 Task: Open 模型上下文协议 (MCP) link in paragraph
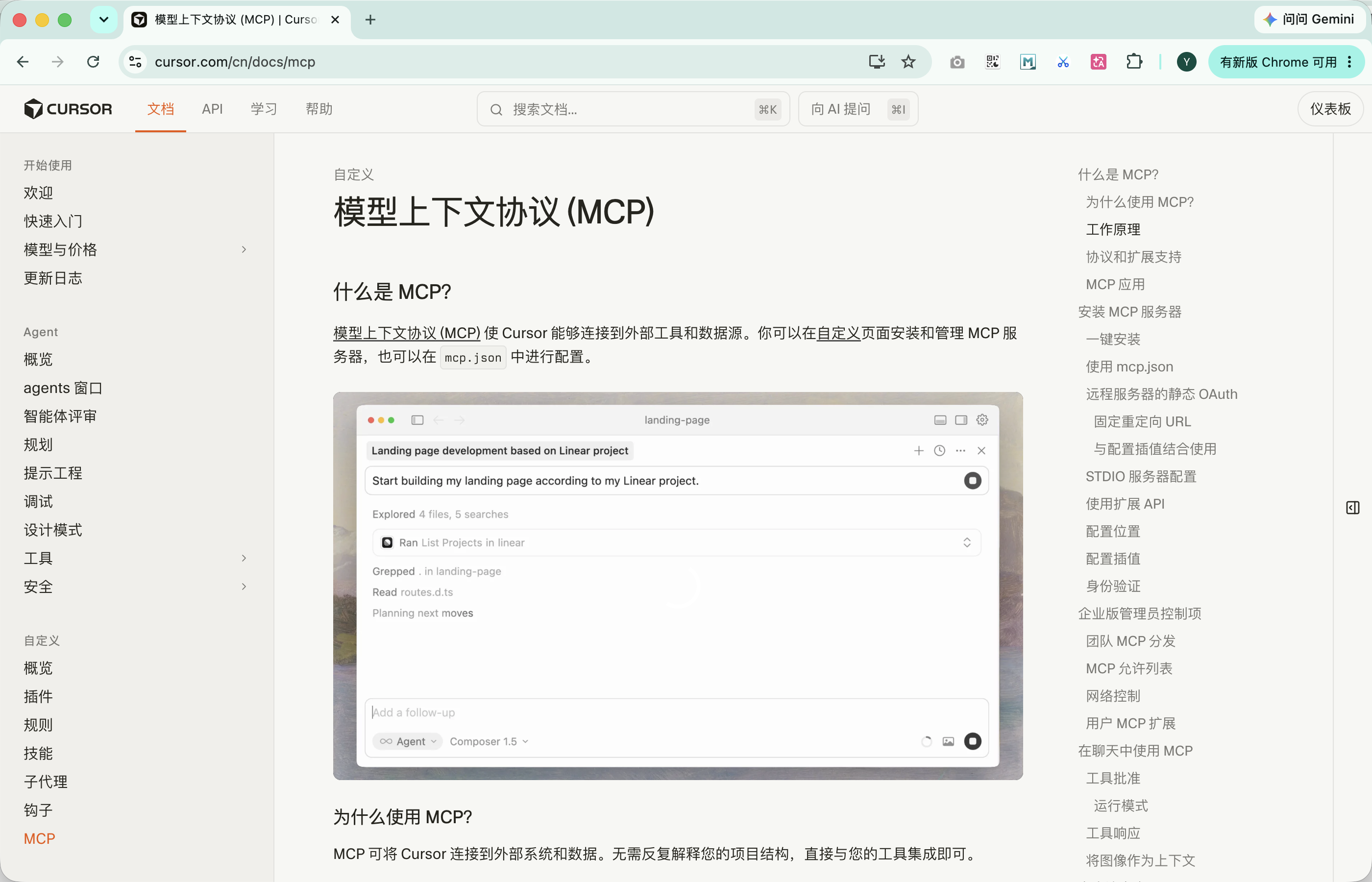pos(407,333)
